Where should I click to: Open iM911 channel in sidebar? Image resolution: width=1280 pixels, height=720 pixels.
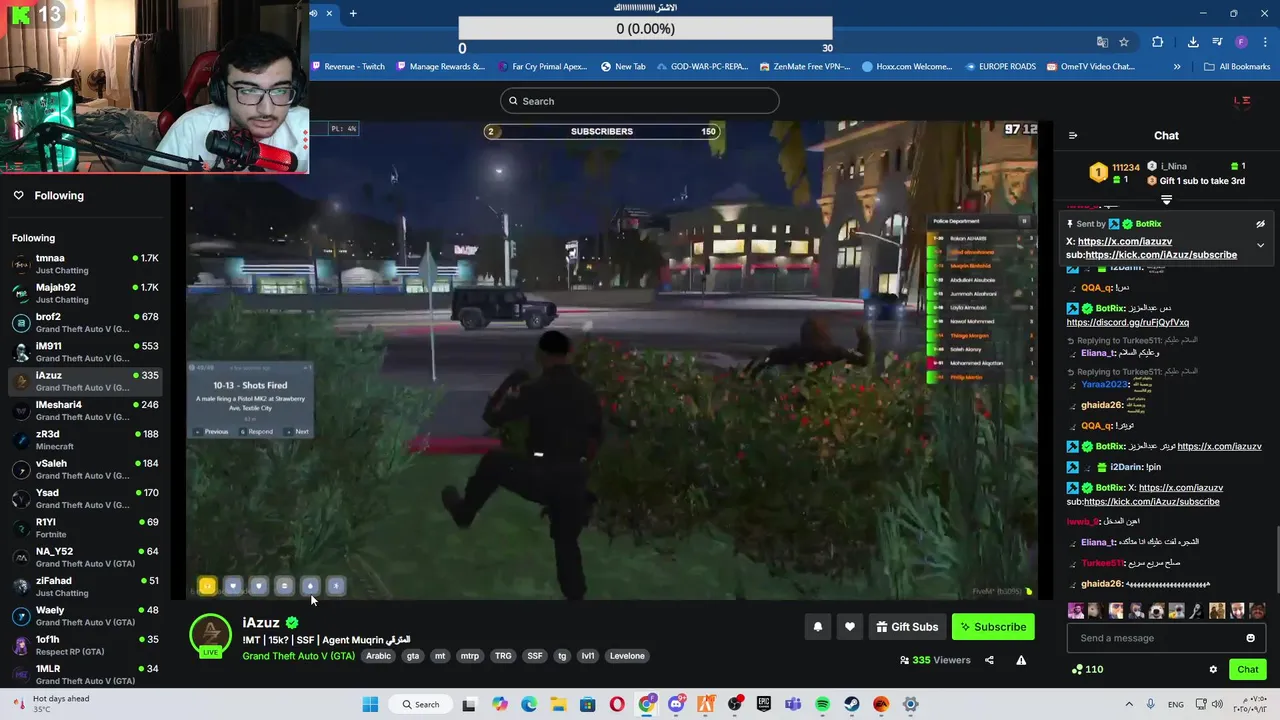(x=85, y=352)
